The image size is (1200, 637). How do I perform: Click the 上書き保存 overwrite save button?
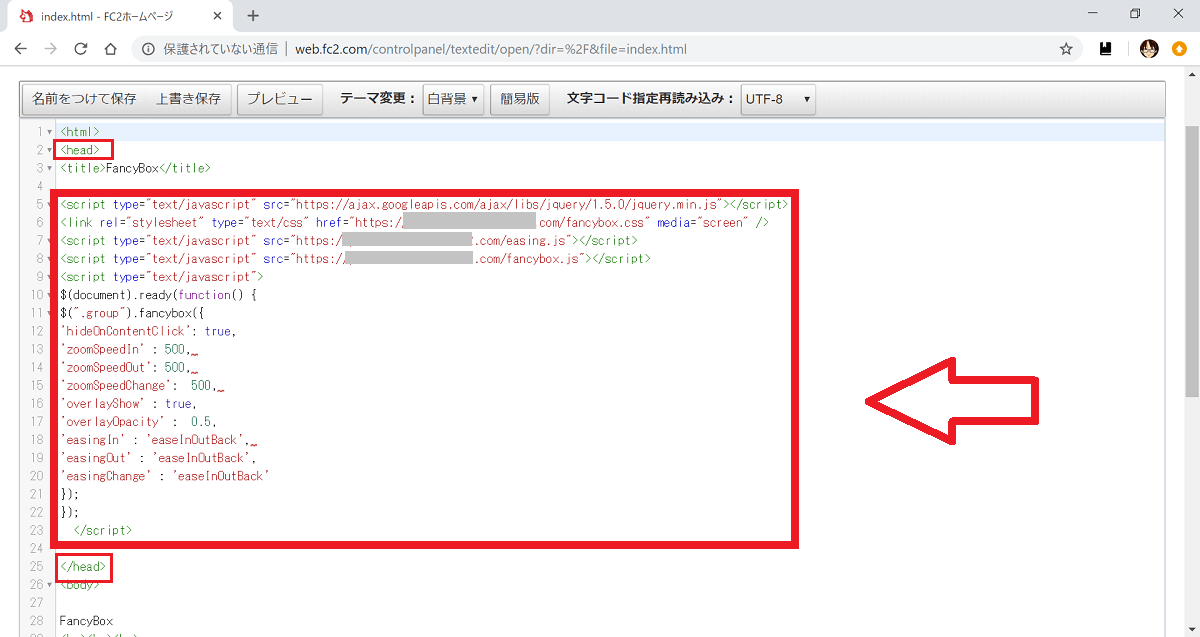tap(185, 99)
